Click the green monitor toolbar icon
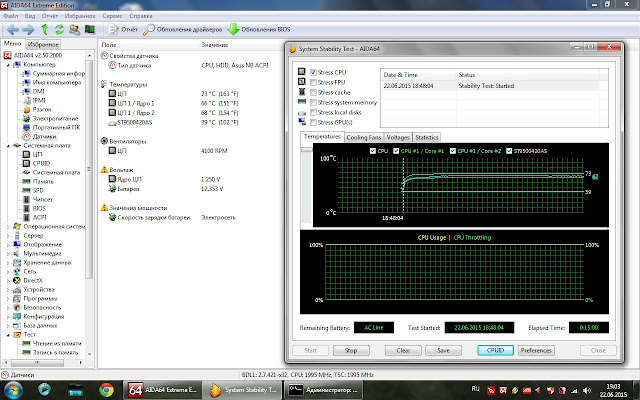Viewport: 640px width, 400px height. click(x=89, y=29)
